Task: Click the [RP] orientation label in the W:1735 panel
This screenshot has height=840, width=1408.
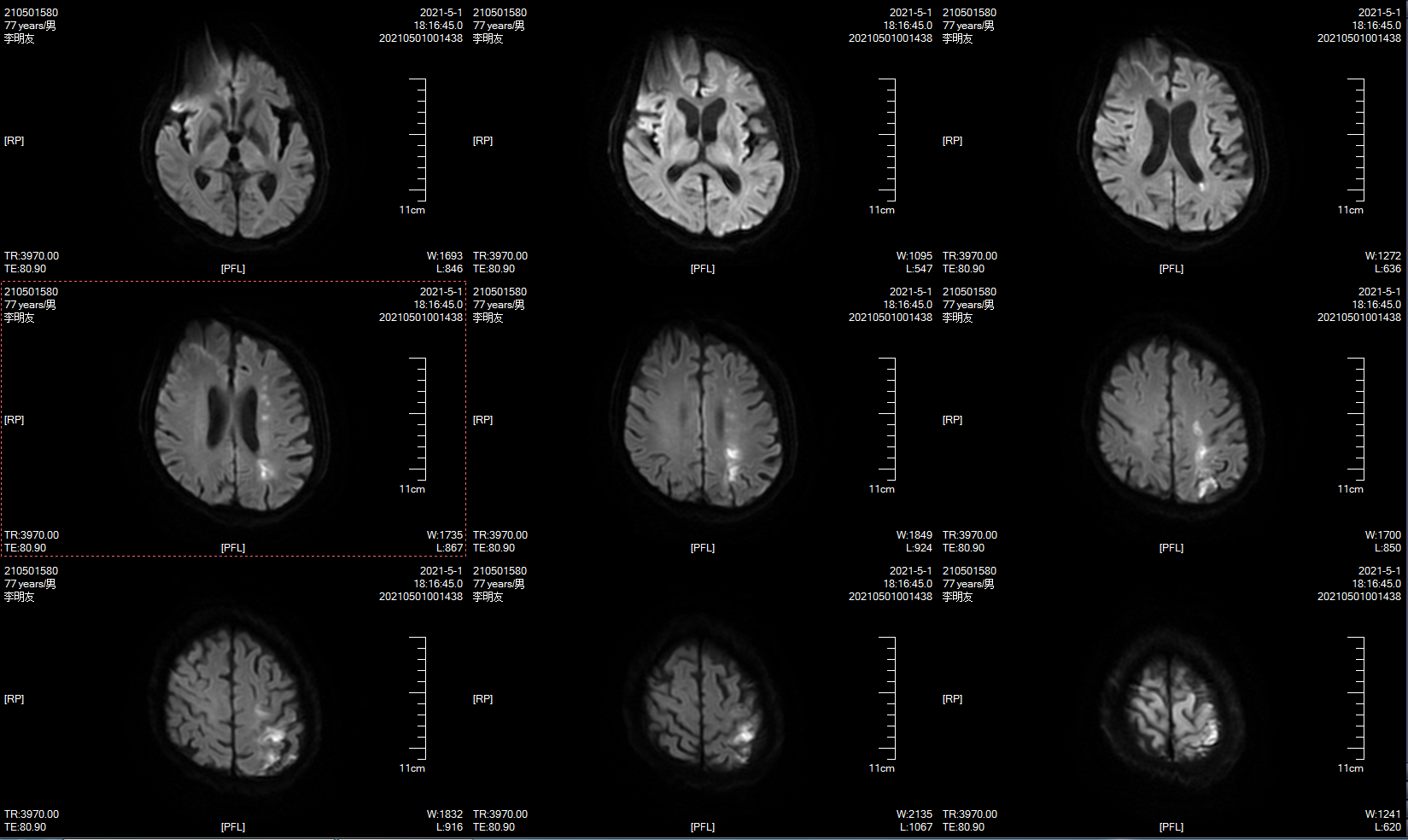Action: (x=15, y=419)
